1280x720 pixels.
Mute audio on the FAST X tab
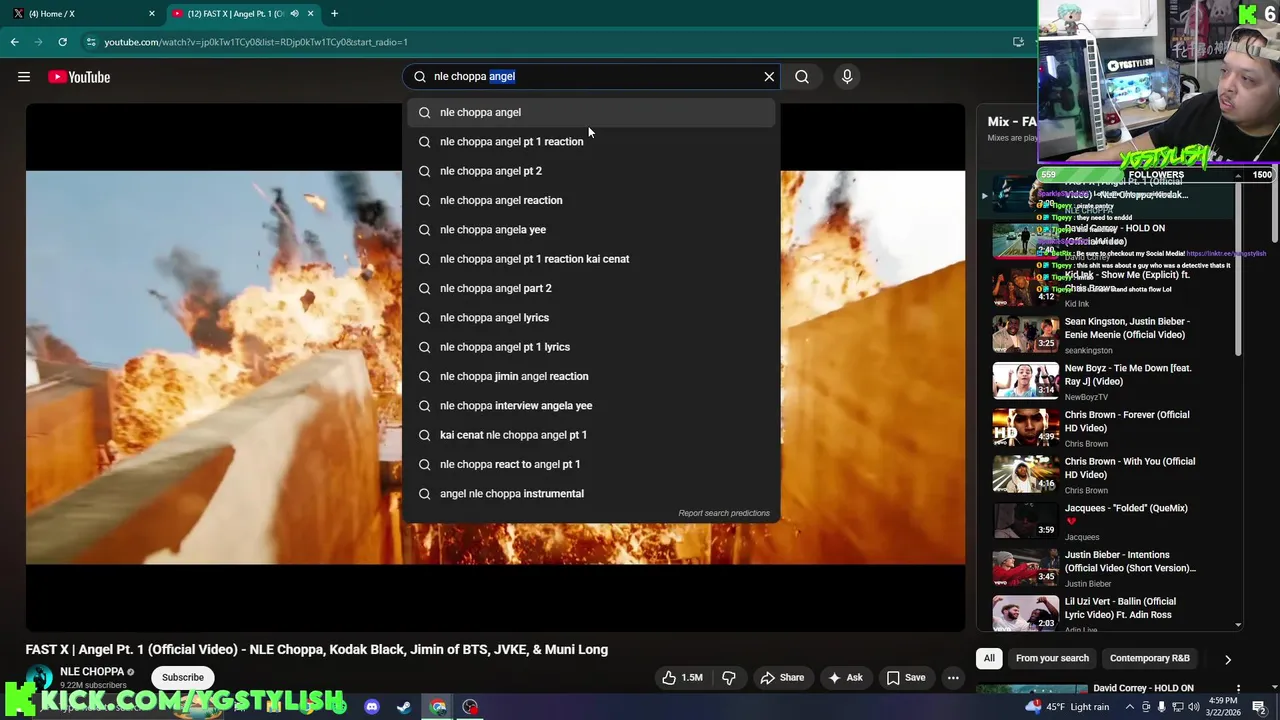pyautogui.click(x=294, y=13)
